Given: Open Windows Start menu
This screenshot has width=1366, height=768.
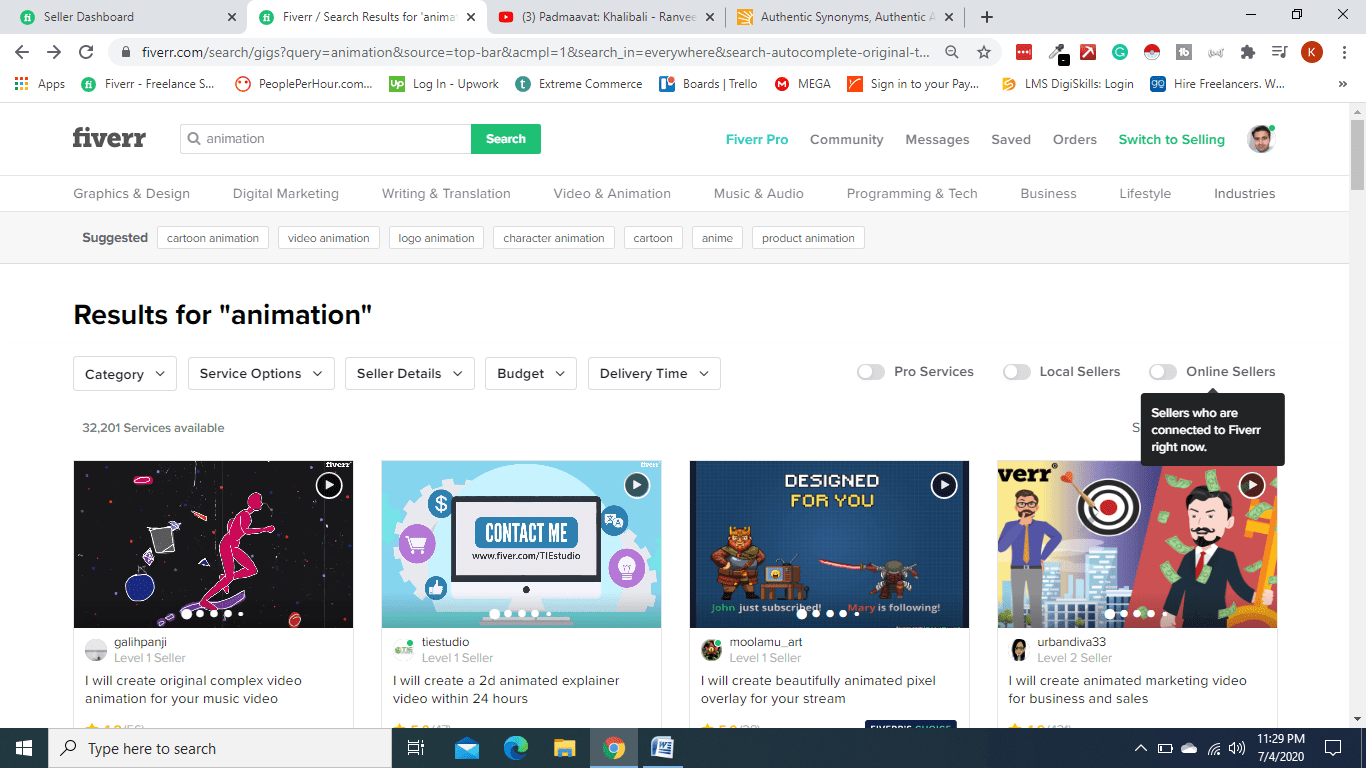Looking at the screenshot, I should click(x=24, y=748).
